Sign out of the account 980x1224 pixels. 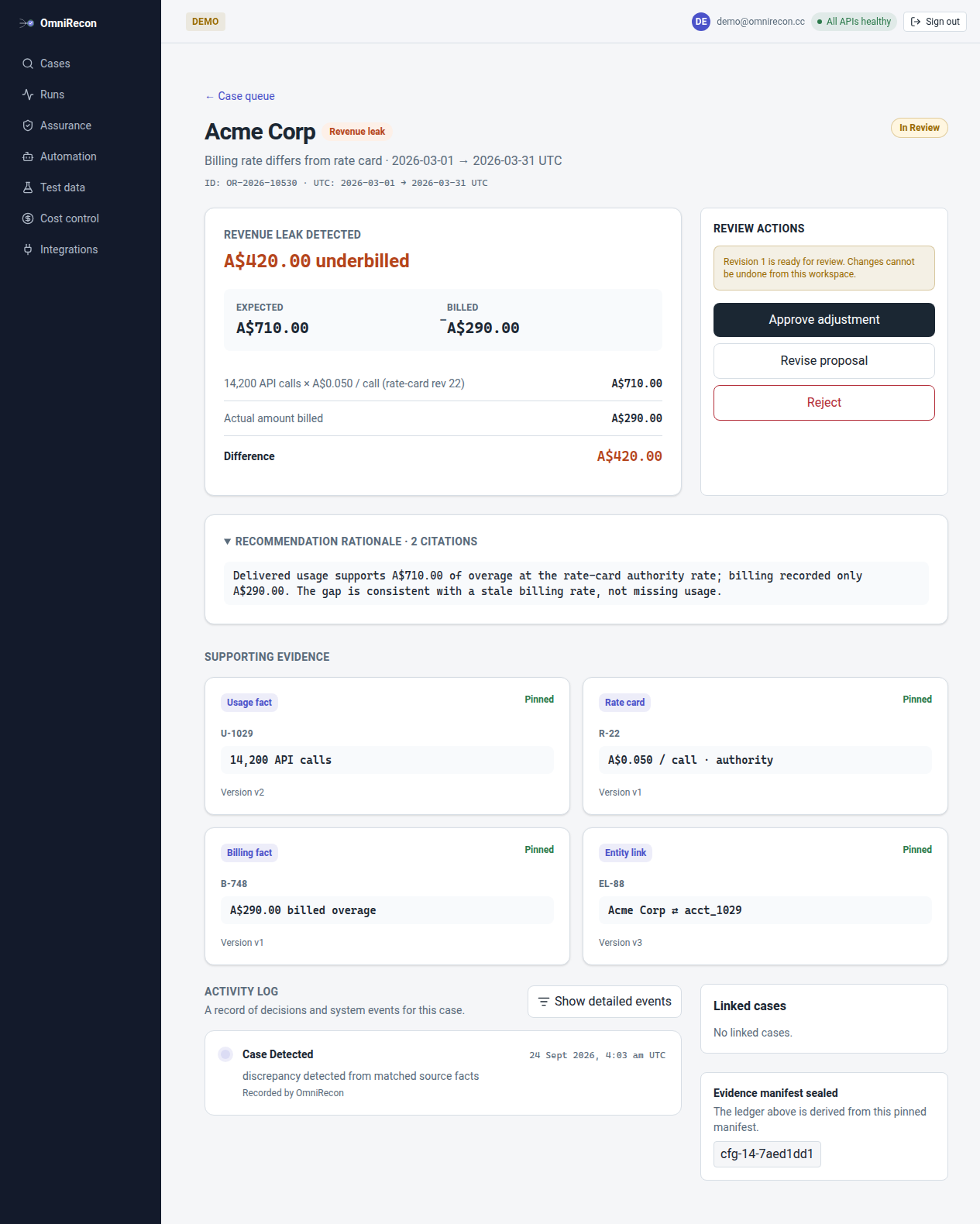[935, 22]
